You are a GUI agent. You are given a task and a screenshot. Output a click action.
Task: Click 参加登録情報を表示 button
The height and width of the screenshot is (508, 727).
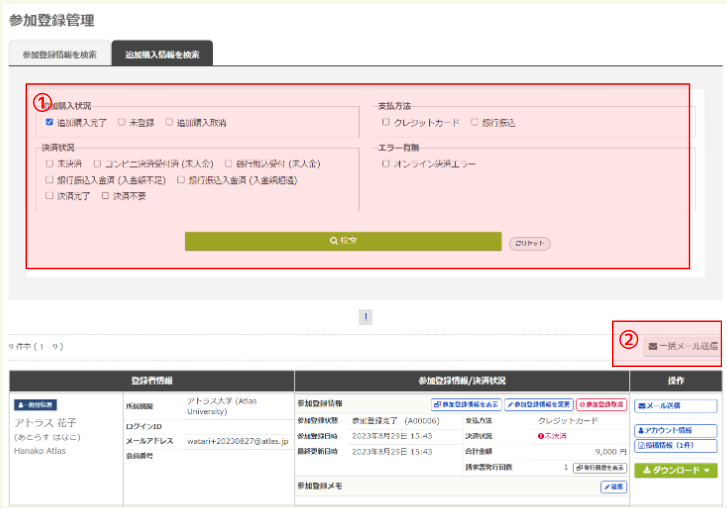pos(465,405)
